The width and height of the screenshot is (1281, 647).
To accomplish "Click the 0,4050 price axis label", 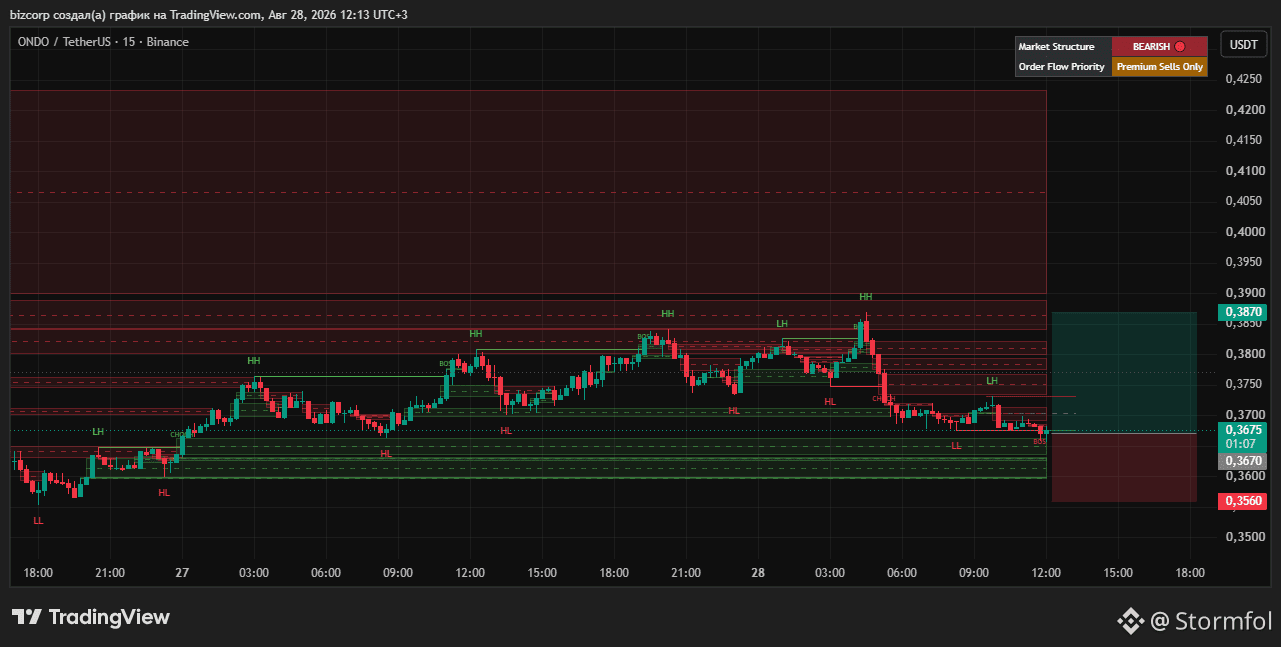I will coord(1245,201).
